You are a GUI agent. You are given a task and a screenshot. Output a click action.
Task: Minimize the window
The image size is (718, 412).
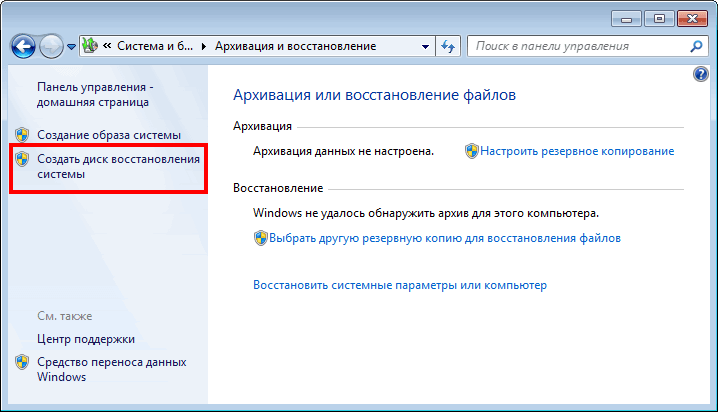(626, 19)
